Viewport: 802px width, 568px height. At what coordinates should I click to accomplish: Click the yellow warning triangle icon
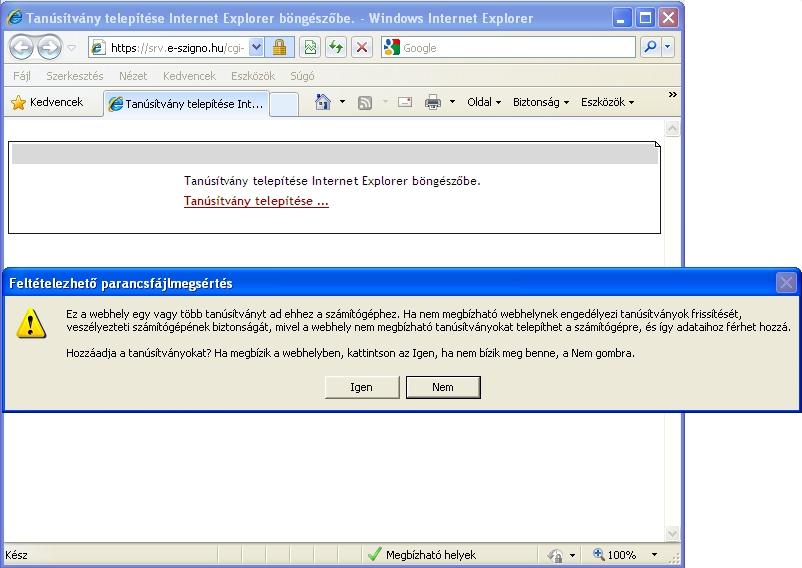tap(31, 324)
